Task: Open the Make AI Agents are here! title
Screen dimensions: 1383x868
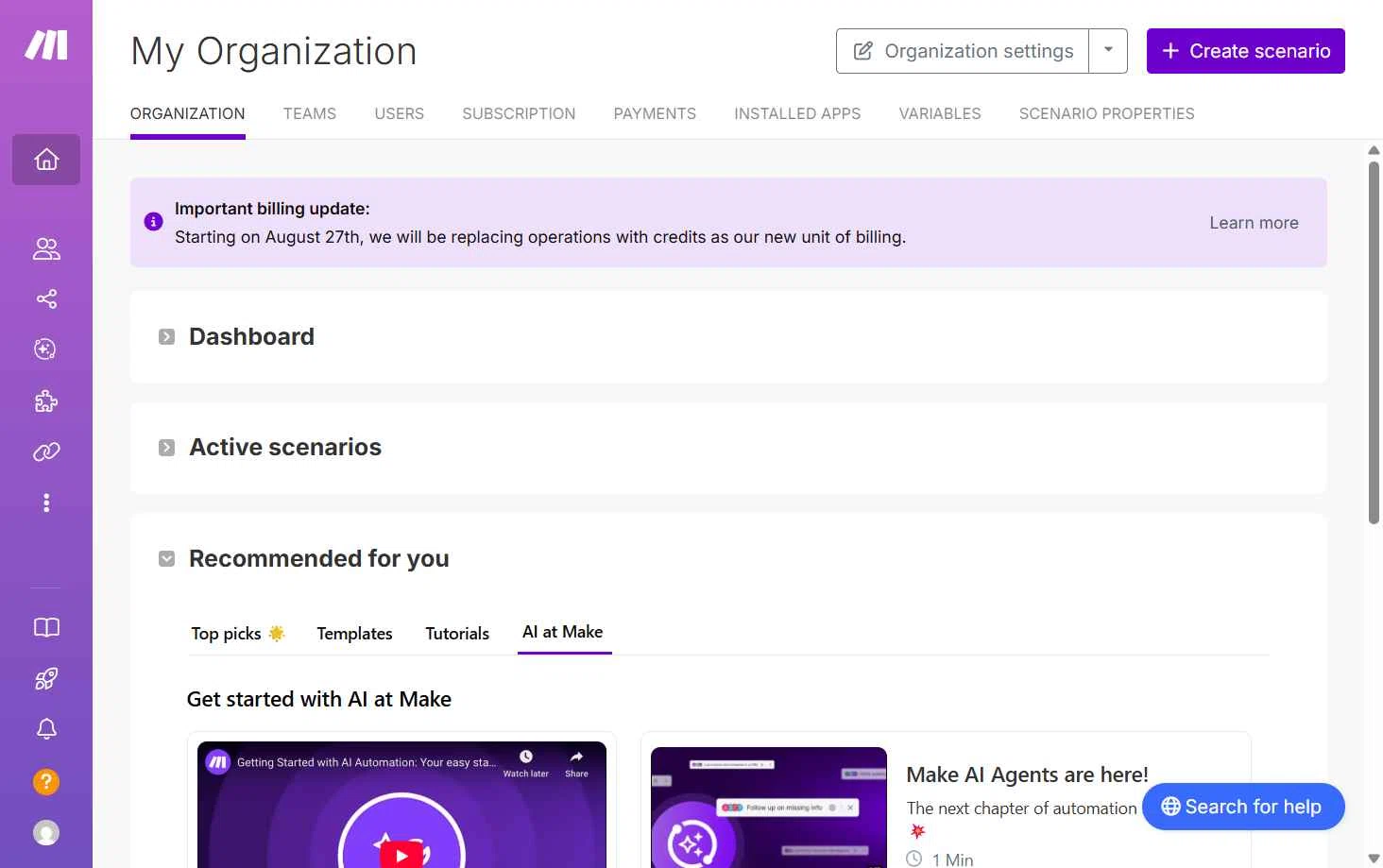Action: coord(1027,774)
